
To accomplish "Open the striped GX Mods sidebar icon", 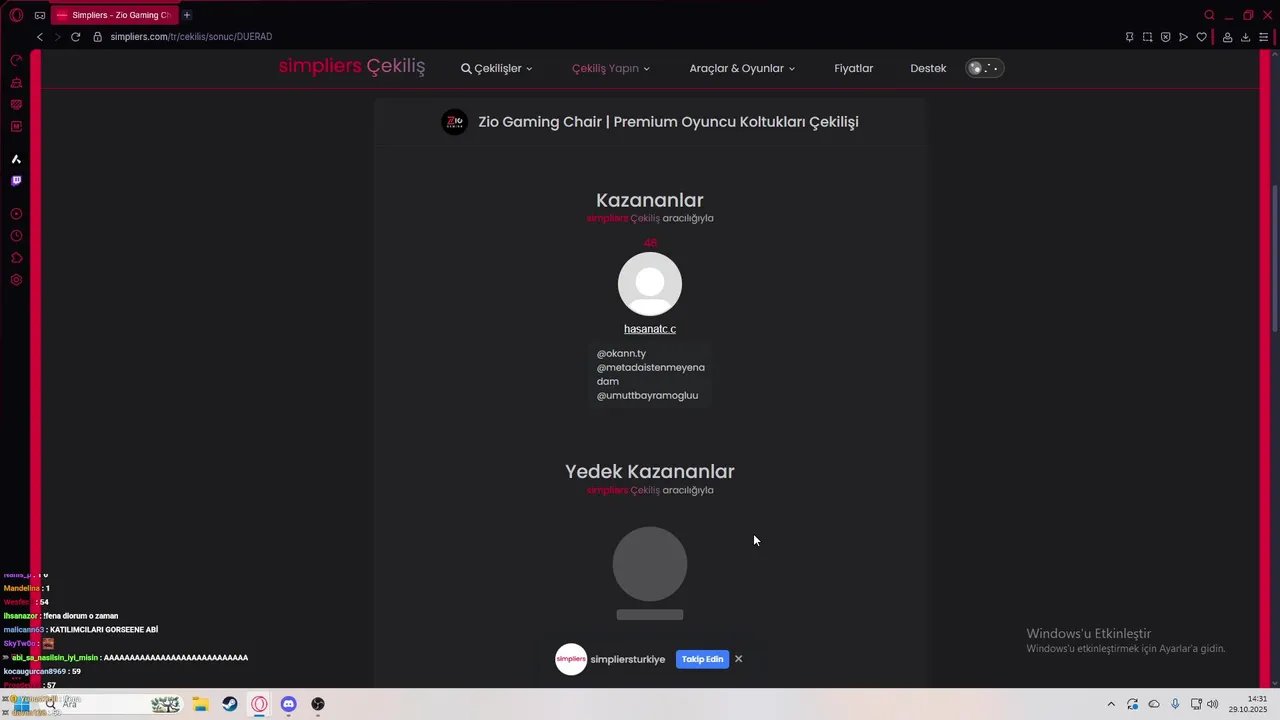I will tap(16, 105).
